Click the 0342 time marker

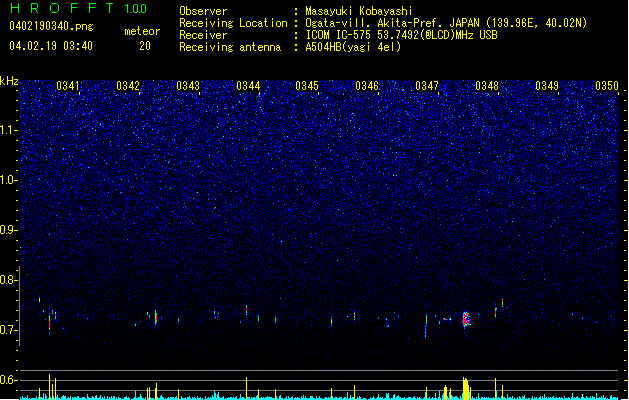tap(128, 86)
